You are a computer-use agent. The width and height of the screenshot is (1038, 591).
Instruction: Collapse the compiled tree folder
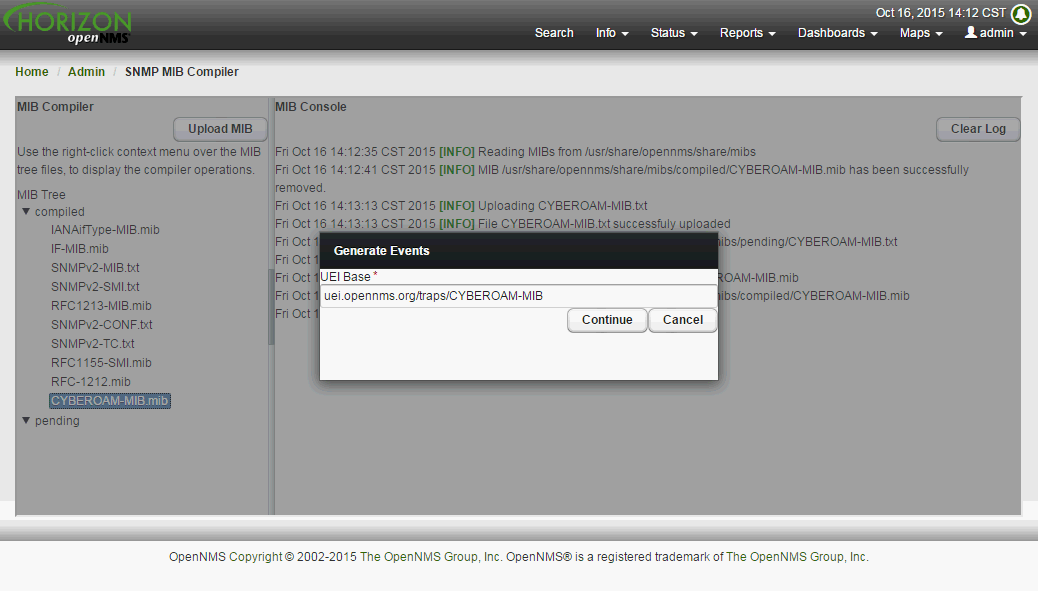(x=26, y=212)
